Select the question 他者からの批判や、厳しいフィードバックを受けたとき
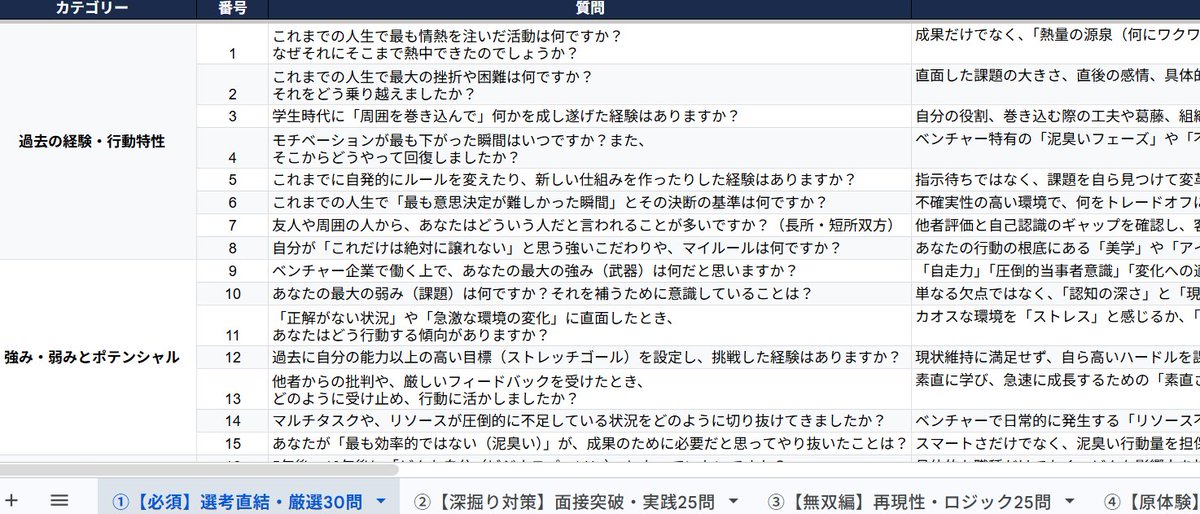The width and height of the screenshot is (1200, 514). point(589,389)
